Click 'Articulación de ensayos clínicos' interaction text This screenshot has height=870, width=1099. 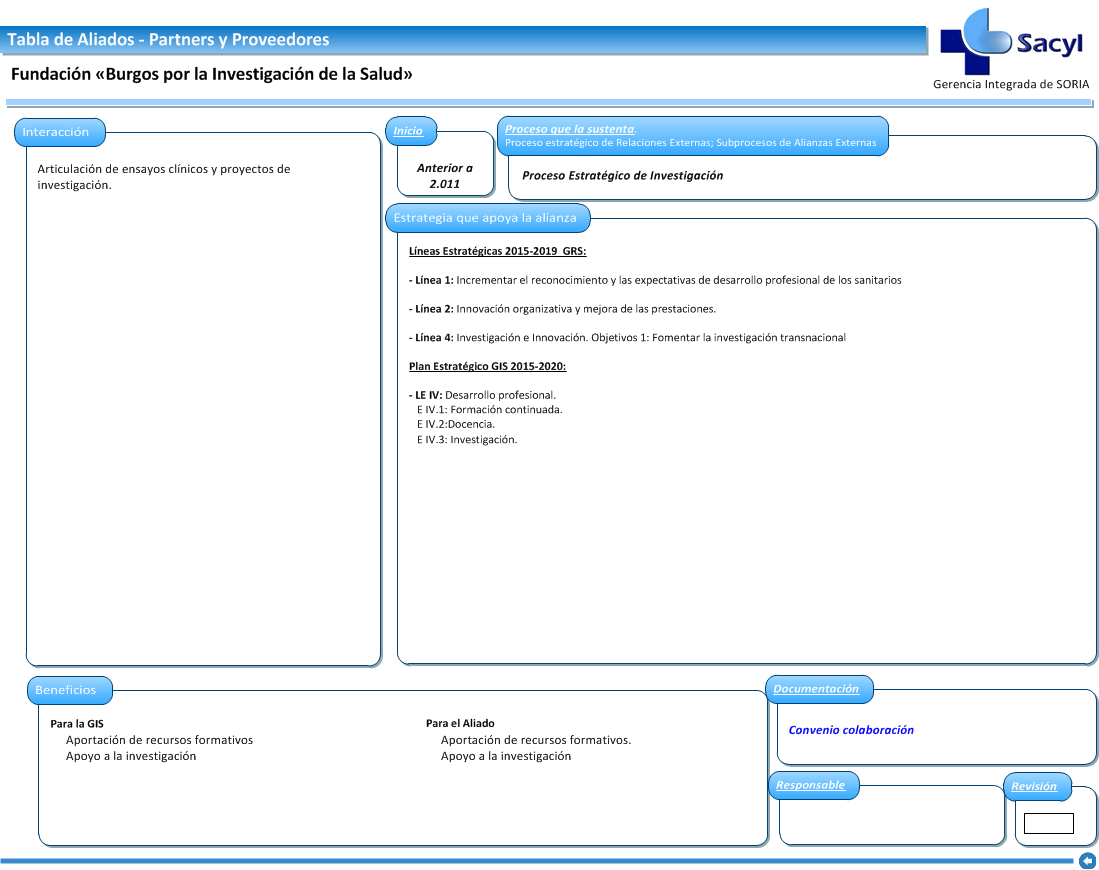point(163,177)
